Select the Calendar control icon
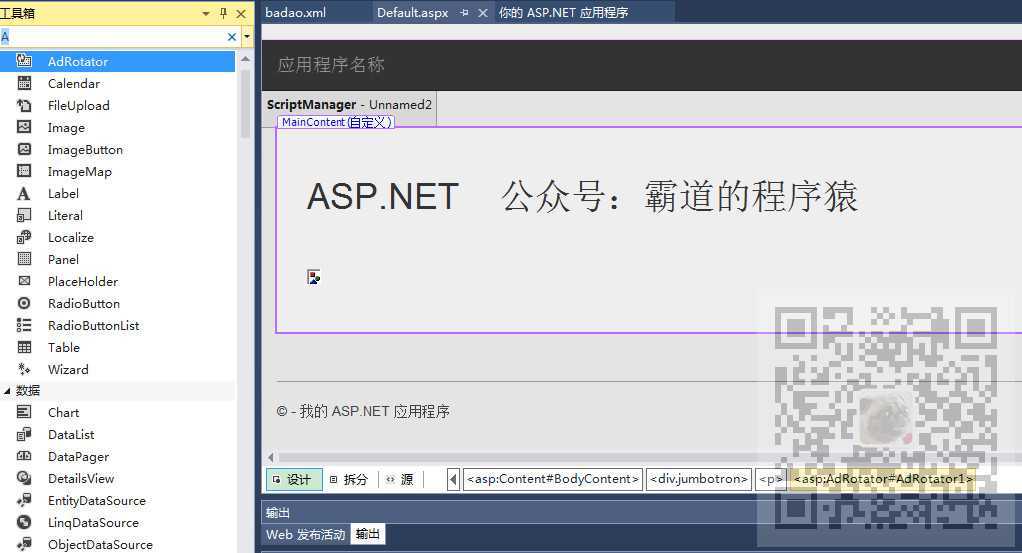The height and width of the screenshot is (553, 1022). [24, 83]
